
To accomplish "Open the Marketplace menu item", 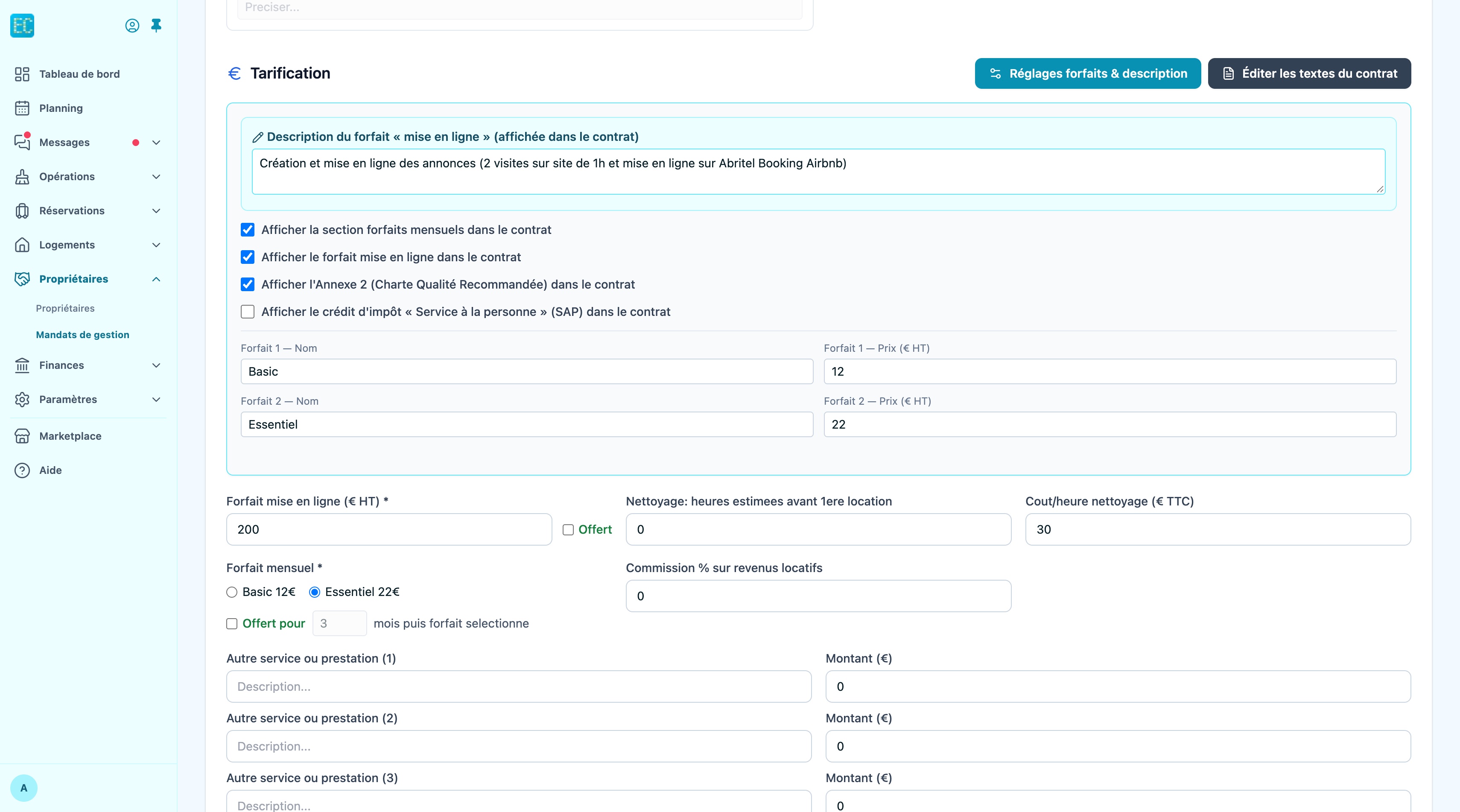I will 70,436.
